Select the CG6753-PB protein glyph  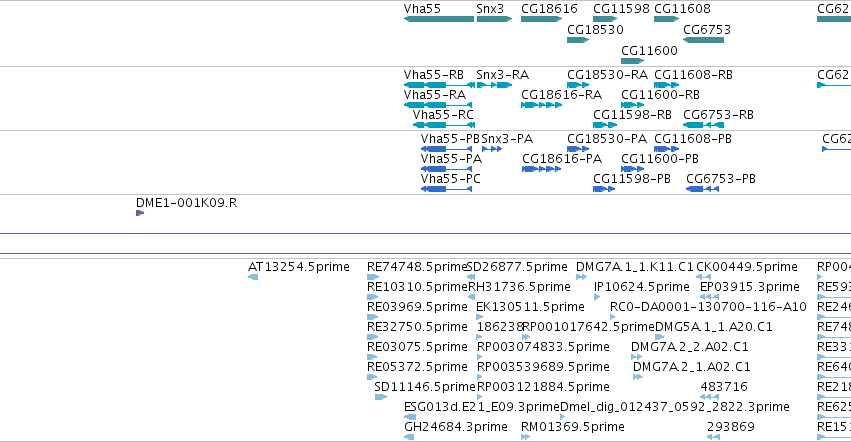click(703, 189)
